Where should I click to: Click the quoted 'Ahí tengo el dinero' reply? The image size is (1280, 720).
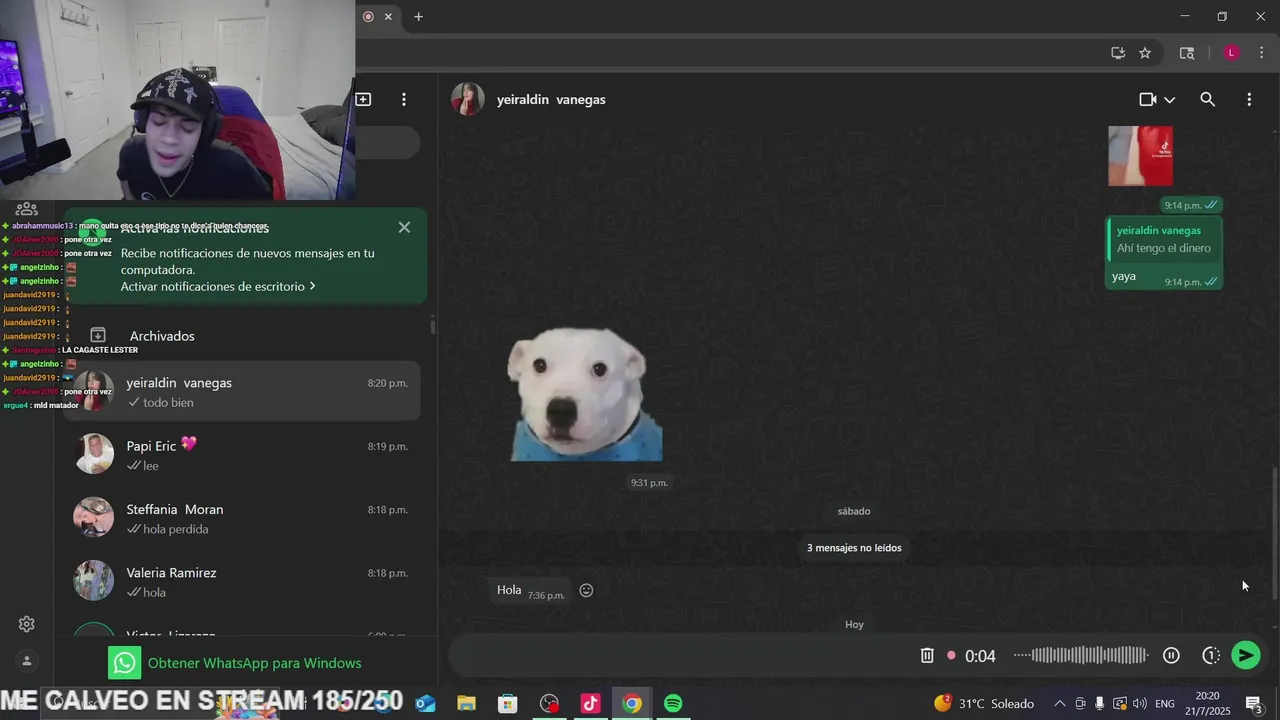[1164, 240]
